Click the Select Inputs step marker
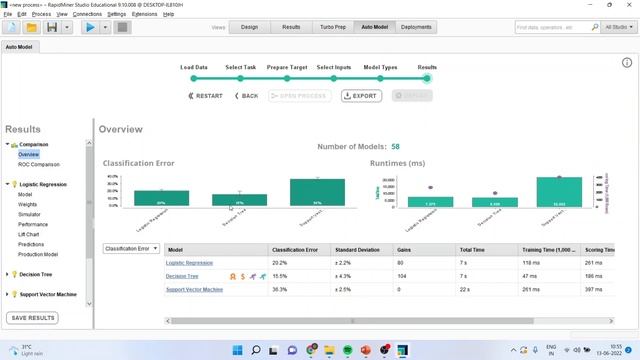The width and height of the screenshot is (640, 360). 334,78
